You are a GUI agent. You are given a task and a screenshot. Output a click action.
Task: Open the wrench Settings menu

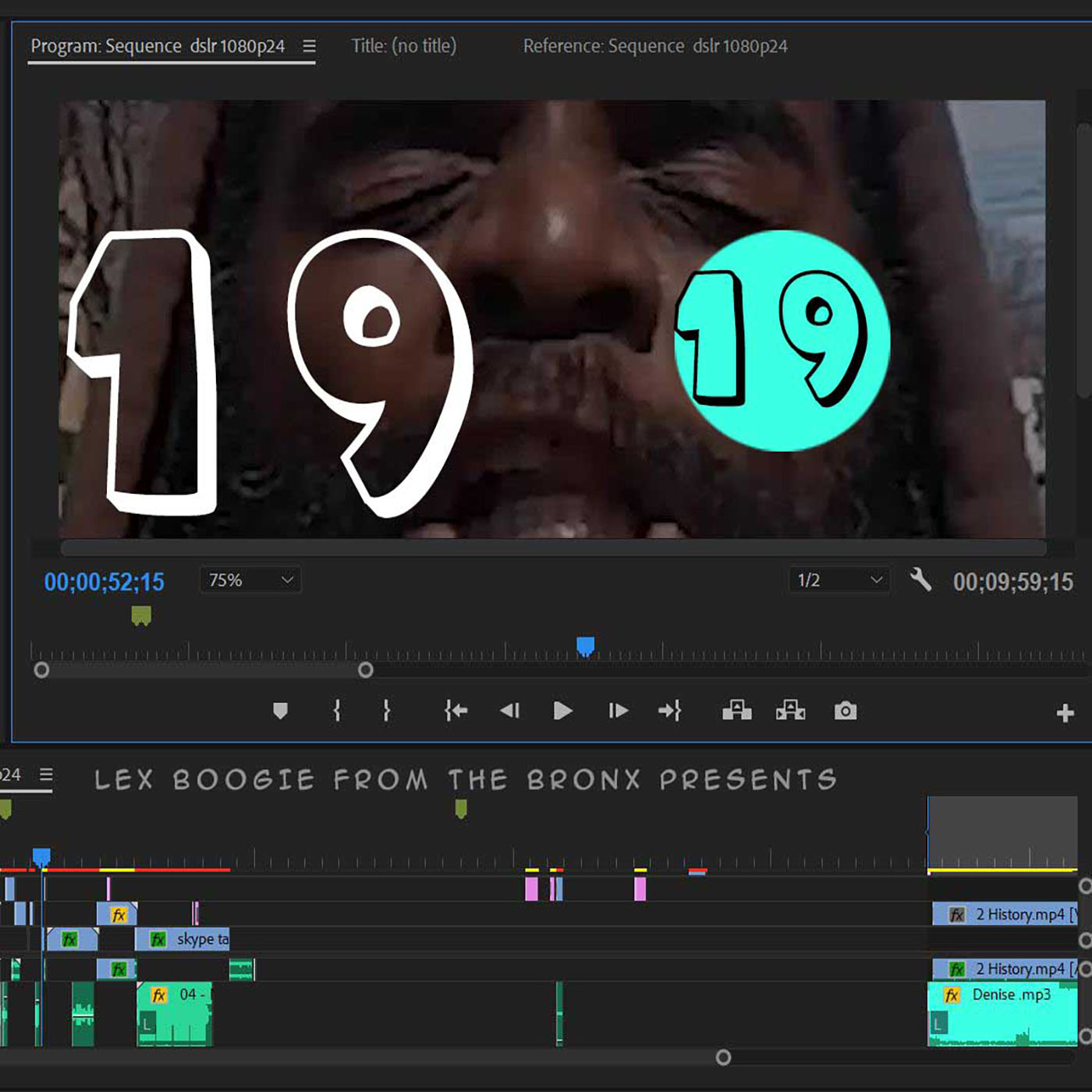coord(920,580)
